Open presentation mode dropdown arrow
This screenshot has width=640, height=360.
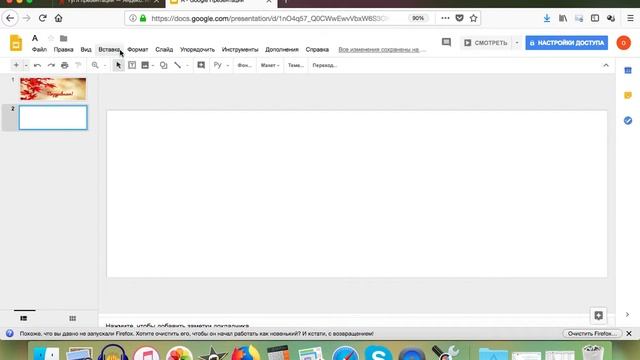(x=517, y=42)
